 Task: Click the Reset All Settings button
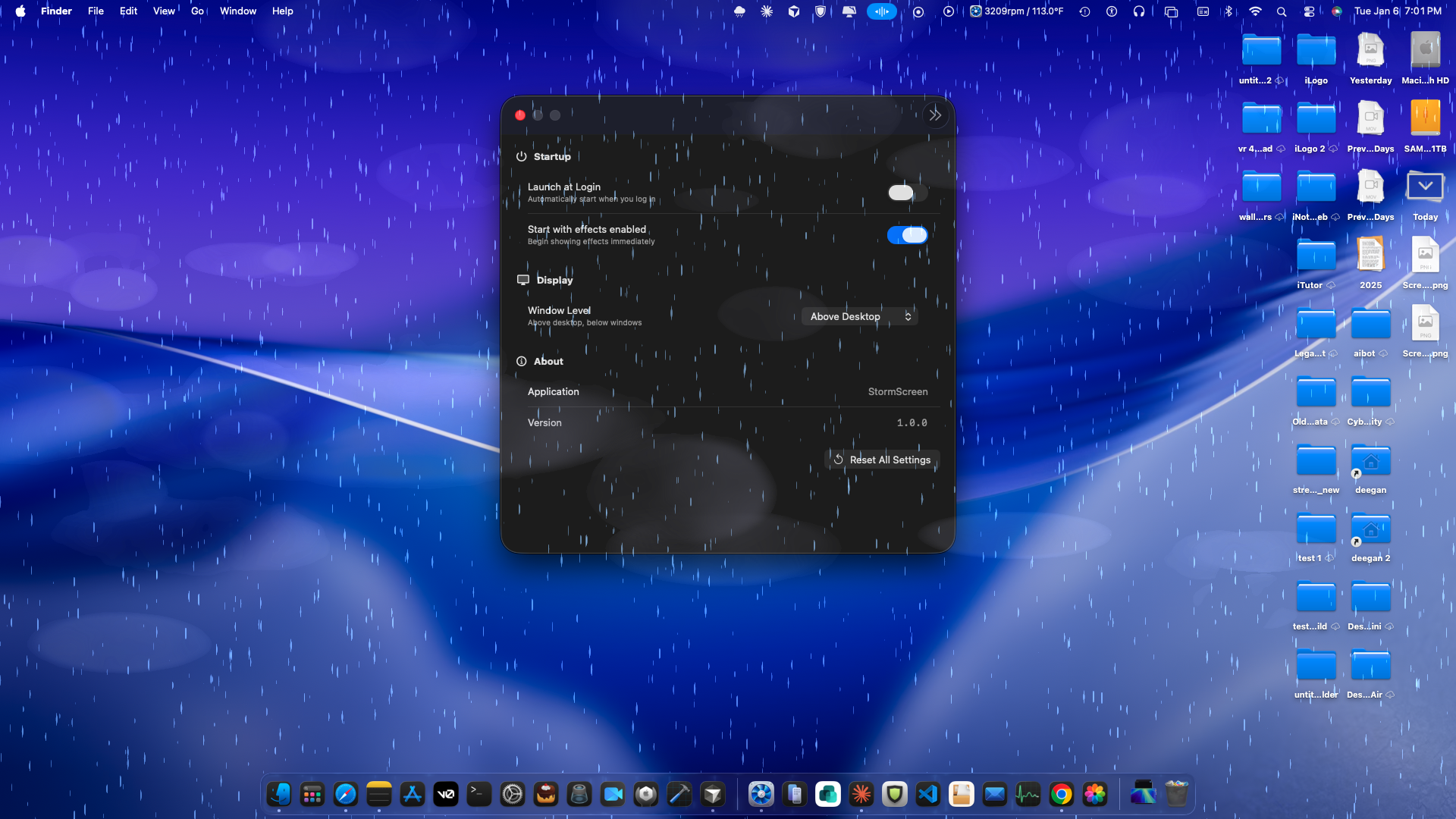click(881, 459)
